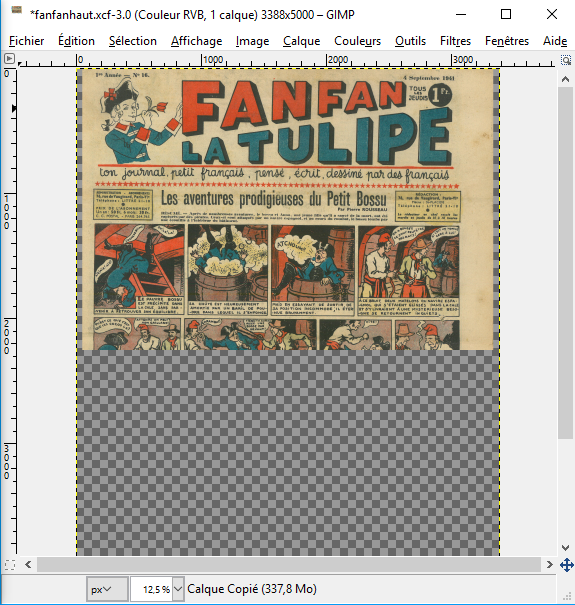575x605 pixels.
Task: Maximize the GIMP window
Action: point(506,15)
